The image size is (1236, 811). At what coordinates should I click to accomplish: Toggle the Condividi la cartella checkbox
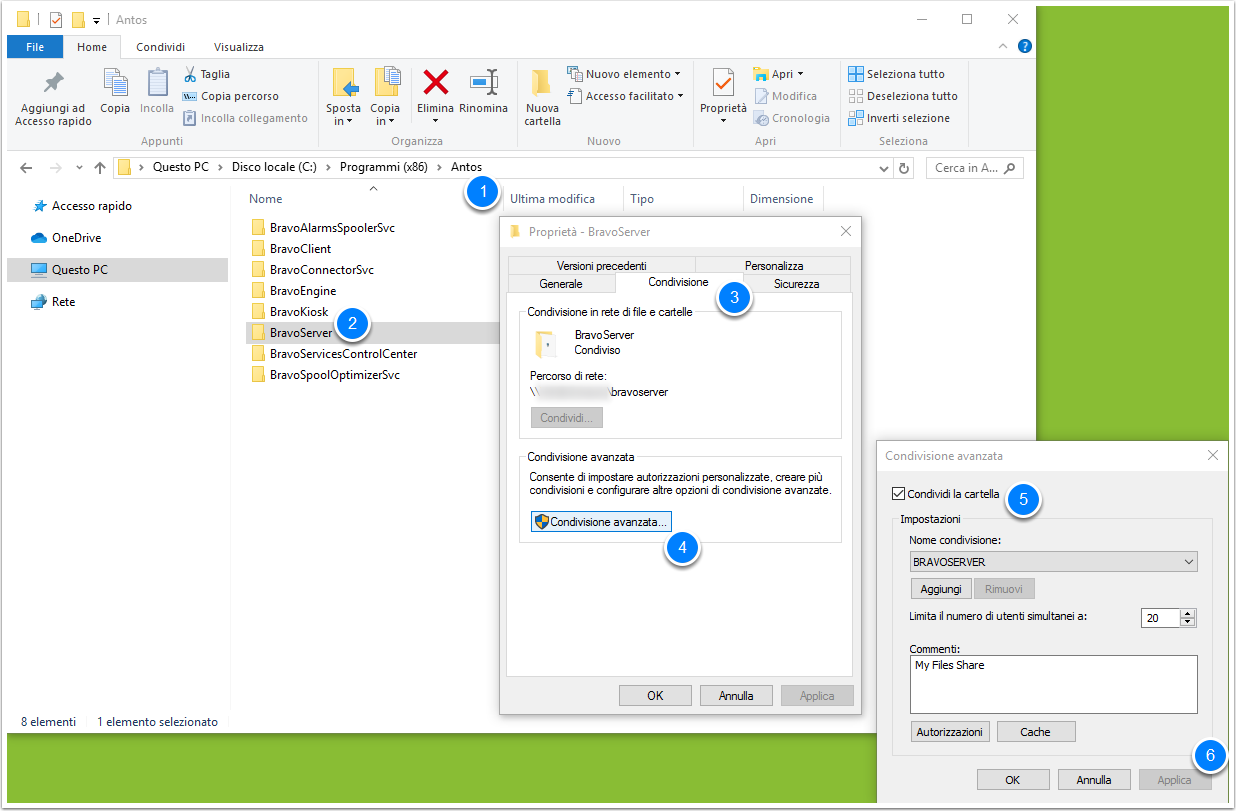pos(899,494)
